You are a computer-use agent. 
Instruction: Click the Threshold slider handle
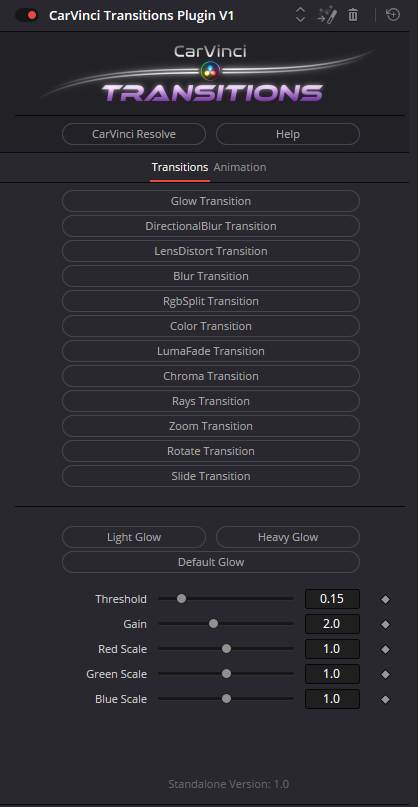point(181,599)
